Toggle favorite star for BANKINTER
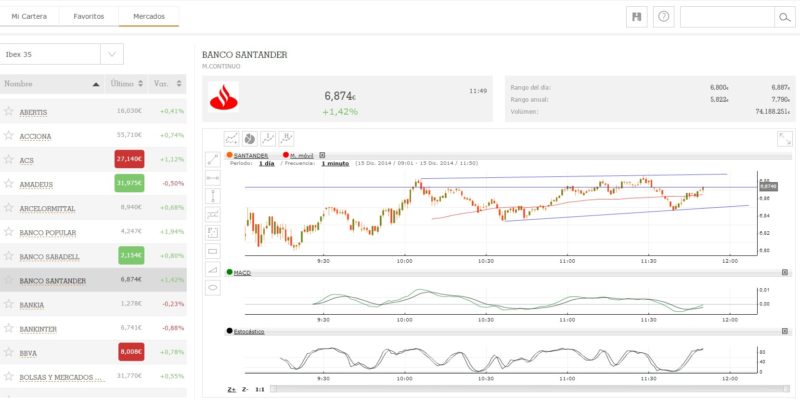Image resolution: width=800 pixels, height=400 pixels. coord(8,328)
